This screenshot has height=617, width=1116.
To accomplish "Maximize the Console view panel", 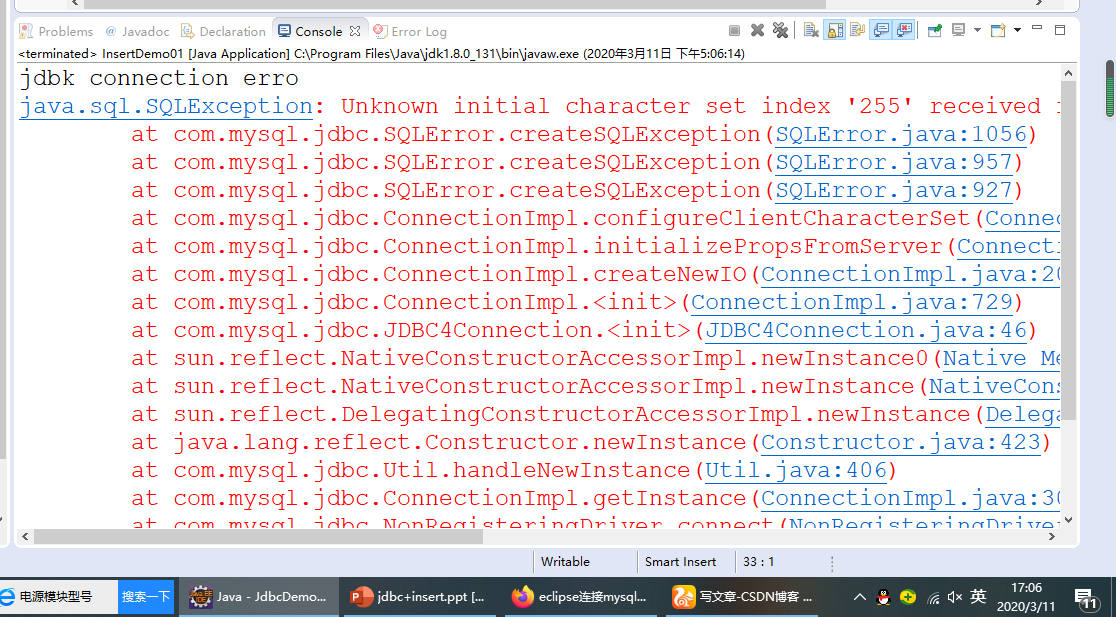I will 1060,30.
